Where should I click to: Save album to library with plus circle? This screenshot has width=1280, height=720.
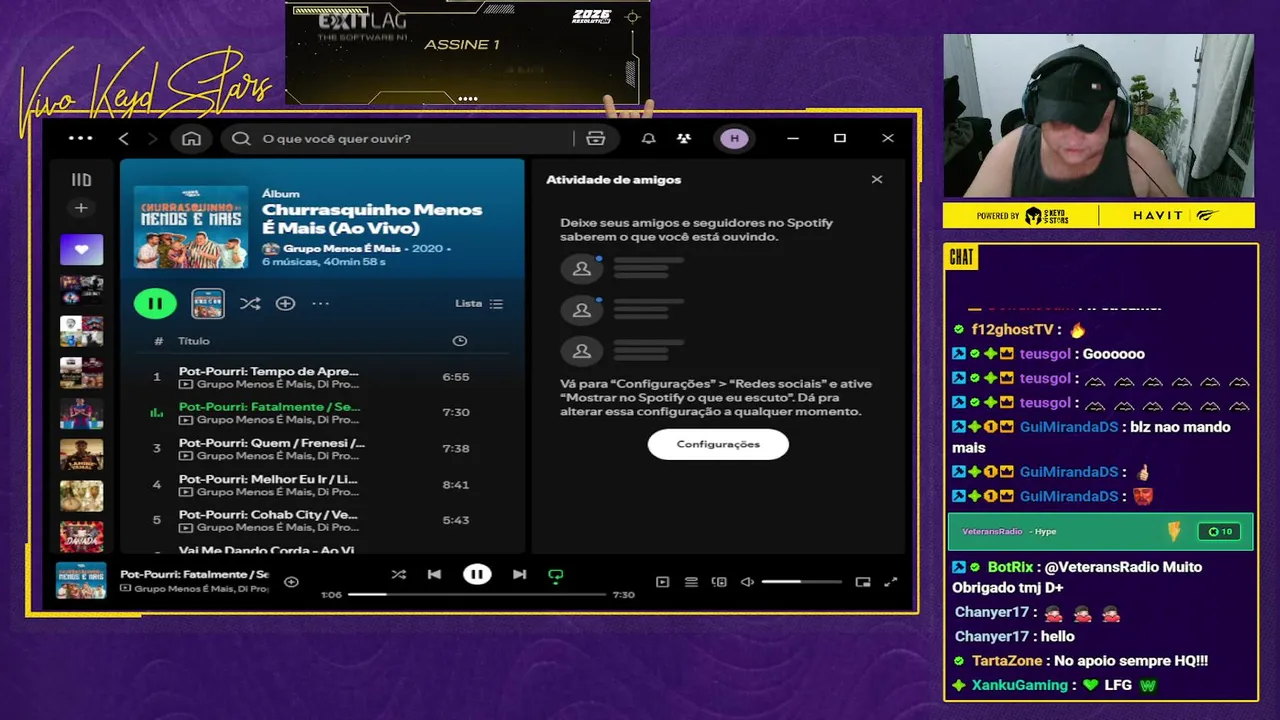tap(285, 303)
